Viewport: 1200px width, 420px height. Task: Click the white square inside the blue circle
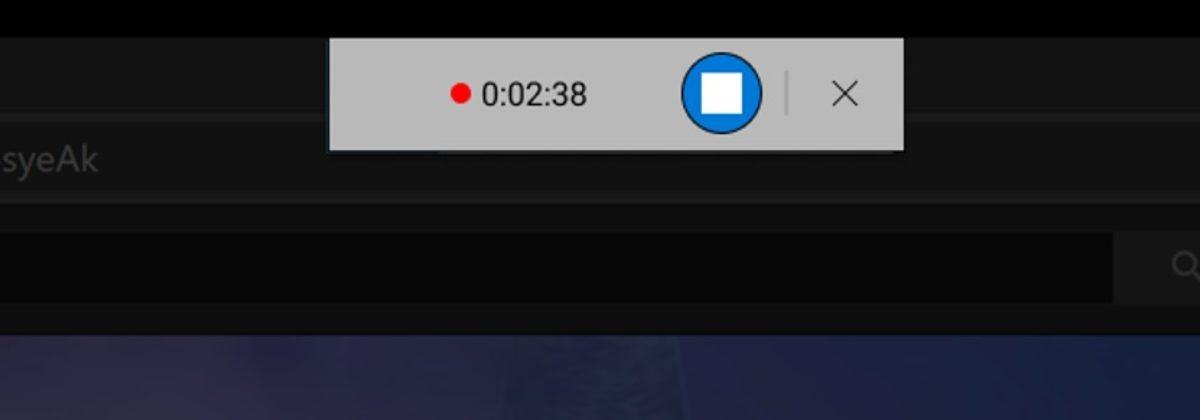point(721,94)
